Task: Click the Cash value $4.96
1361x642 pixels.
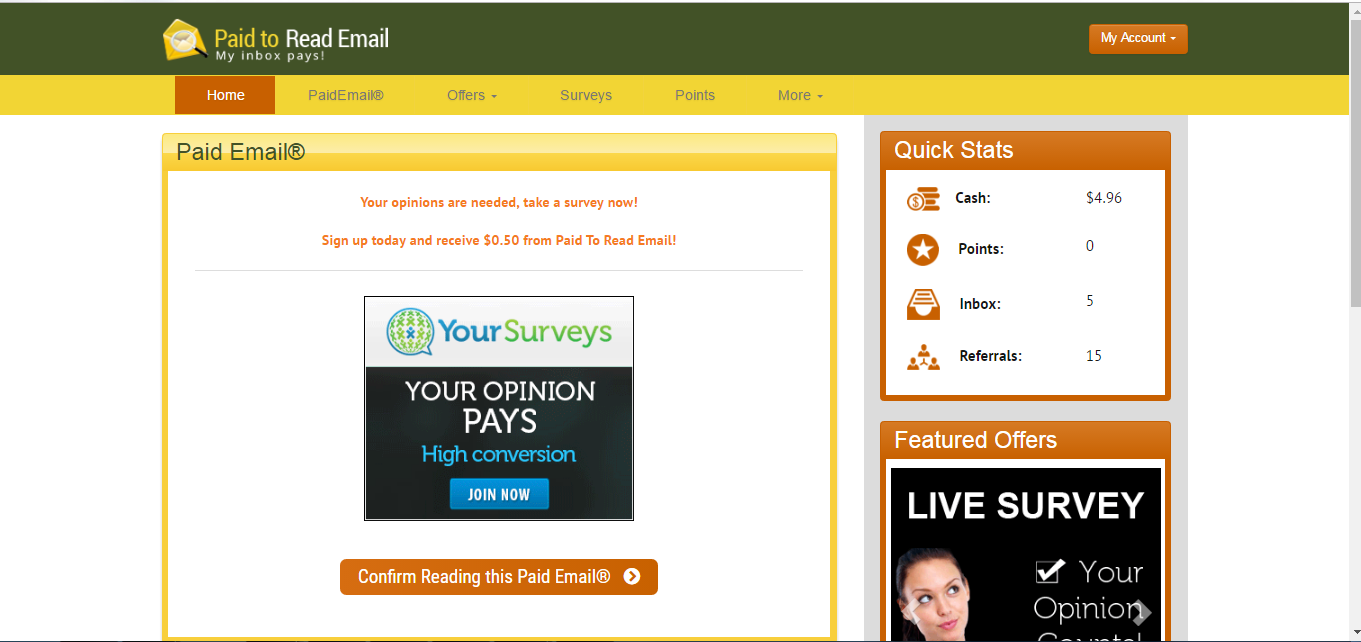Action: pyautogui.click(x=1104, y=198)
